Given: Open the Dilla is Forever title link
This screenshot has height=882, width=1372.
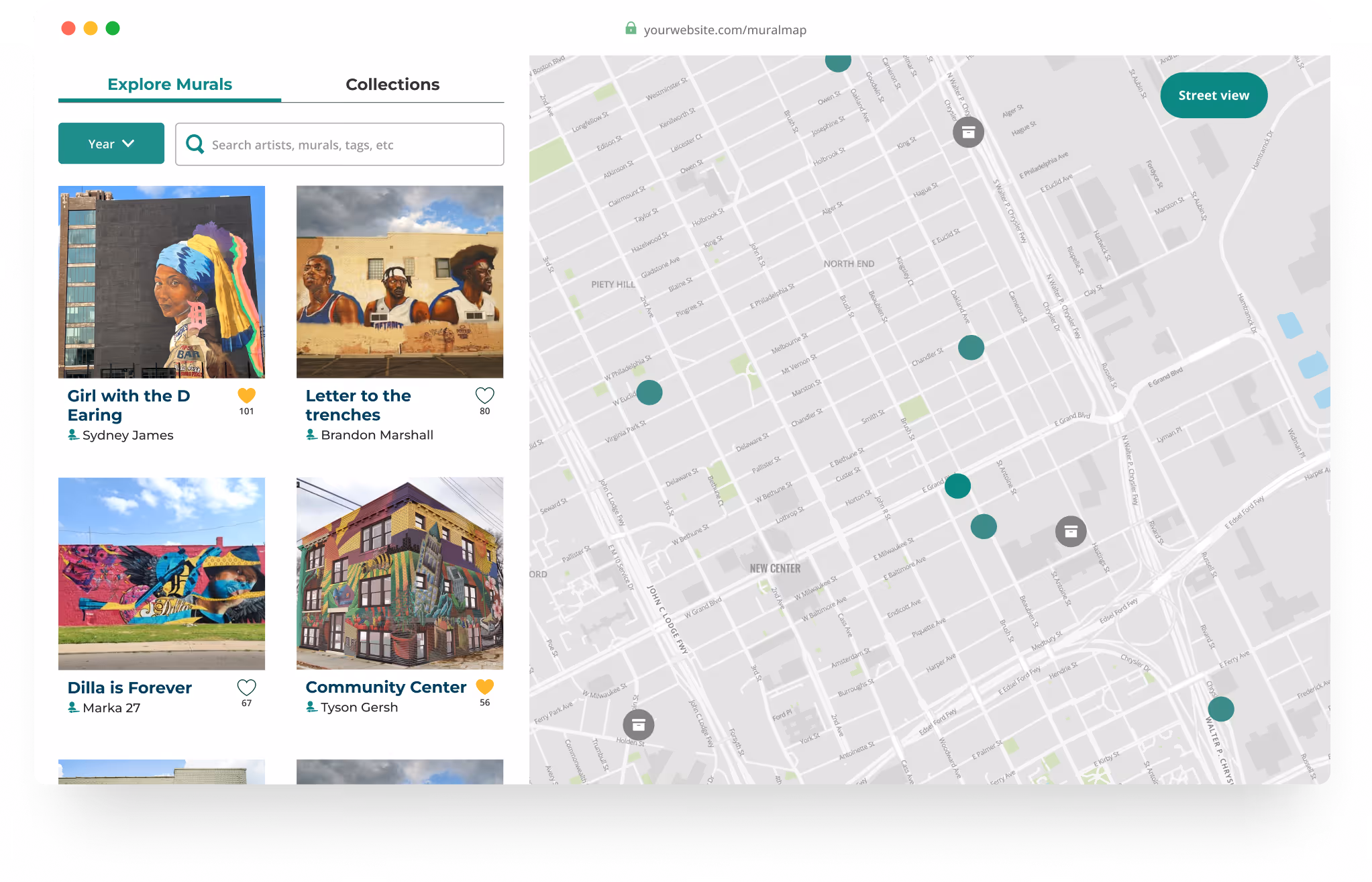Looking at the screenshot, I should click(x=129, y=687).
